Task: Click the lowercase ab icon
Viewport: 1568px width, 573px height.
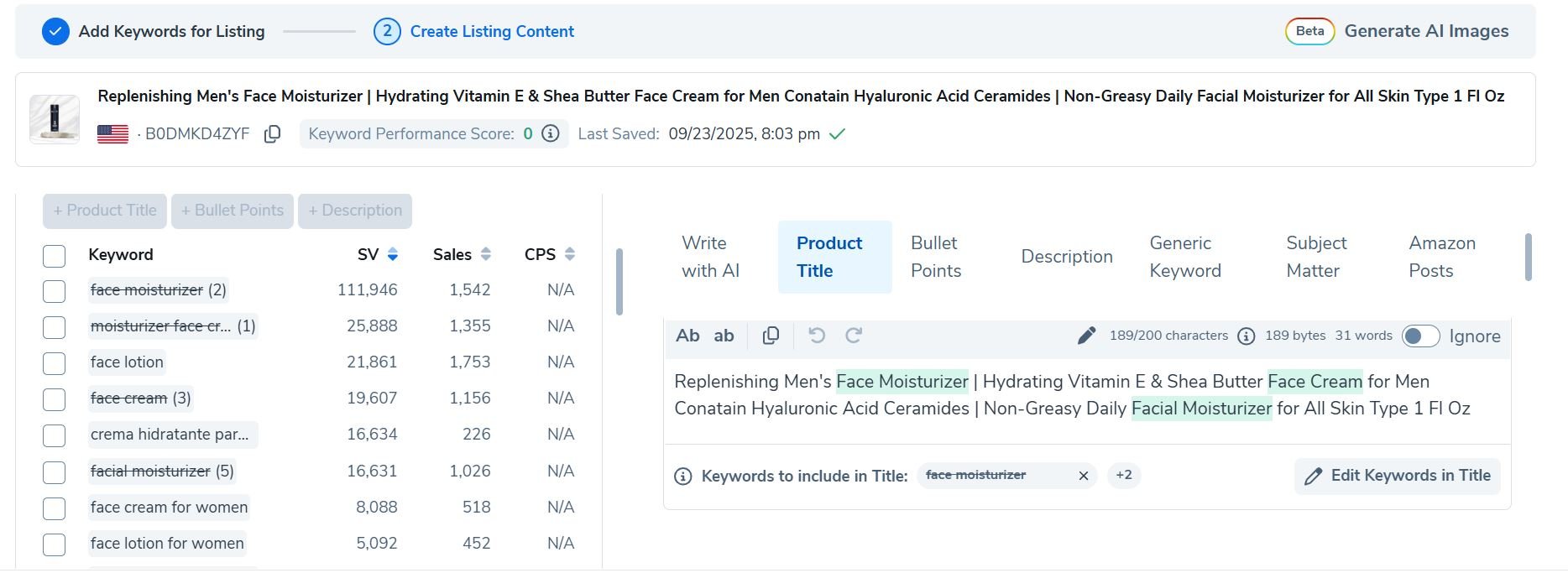Action: click(x=724, y=336)
